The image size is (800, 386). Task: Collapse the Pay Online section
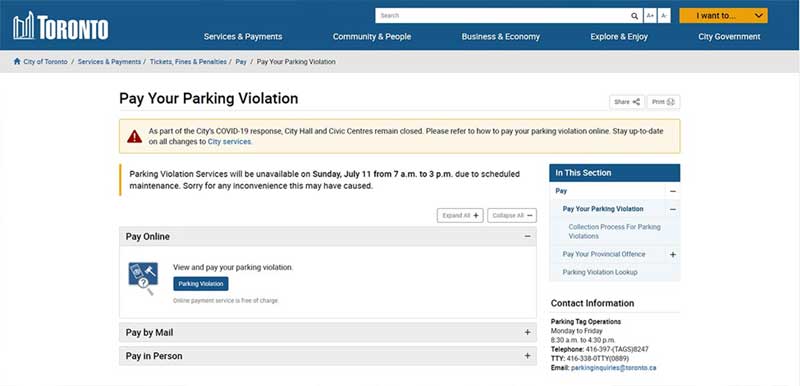(528, 237)
